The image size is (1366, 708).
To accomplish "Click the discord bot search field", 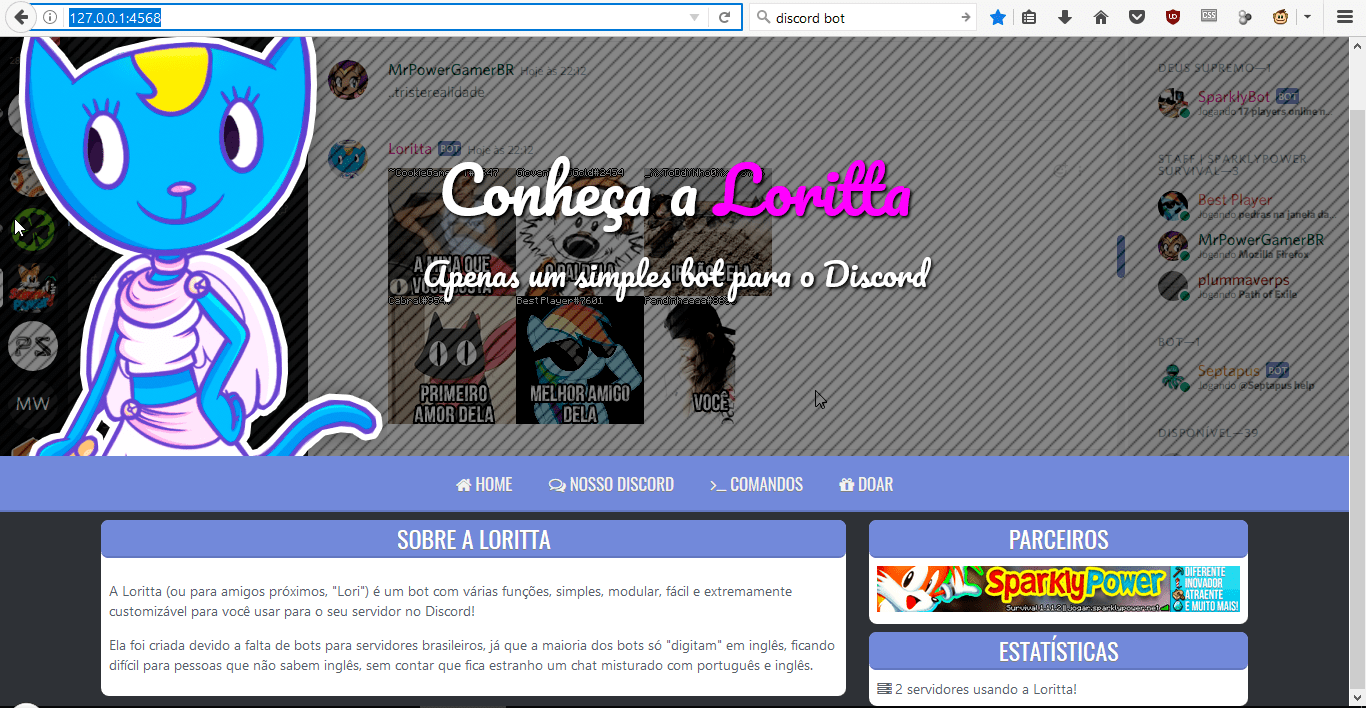I will 860,18.
